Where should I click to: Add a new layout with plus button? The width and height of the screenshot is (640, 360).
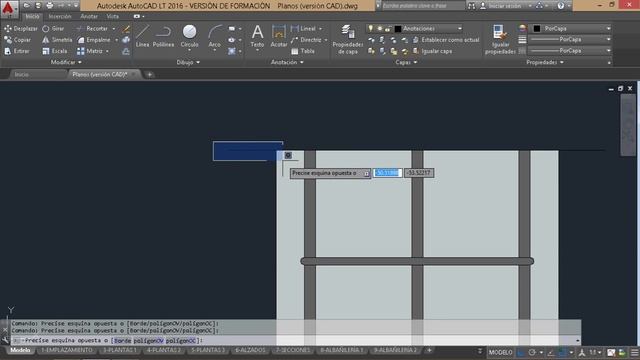[x=429, y=350]
